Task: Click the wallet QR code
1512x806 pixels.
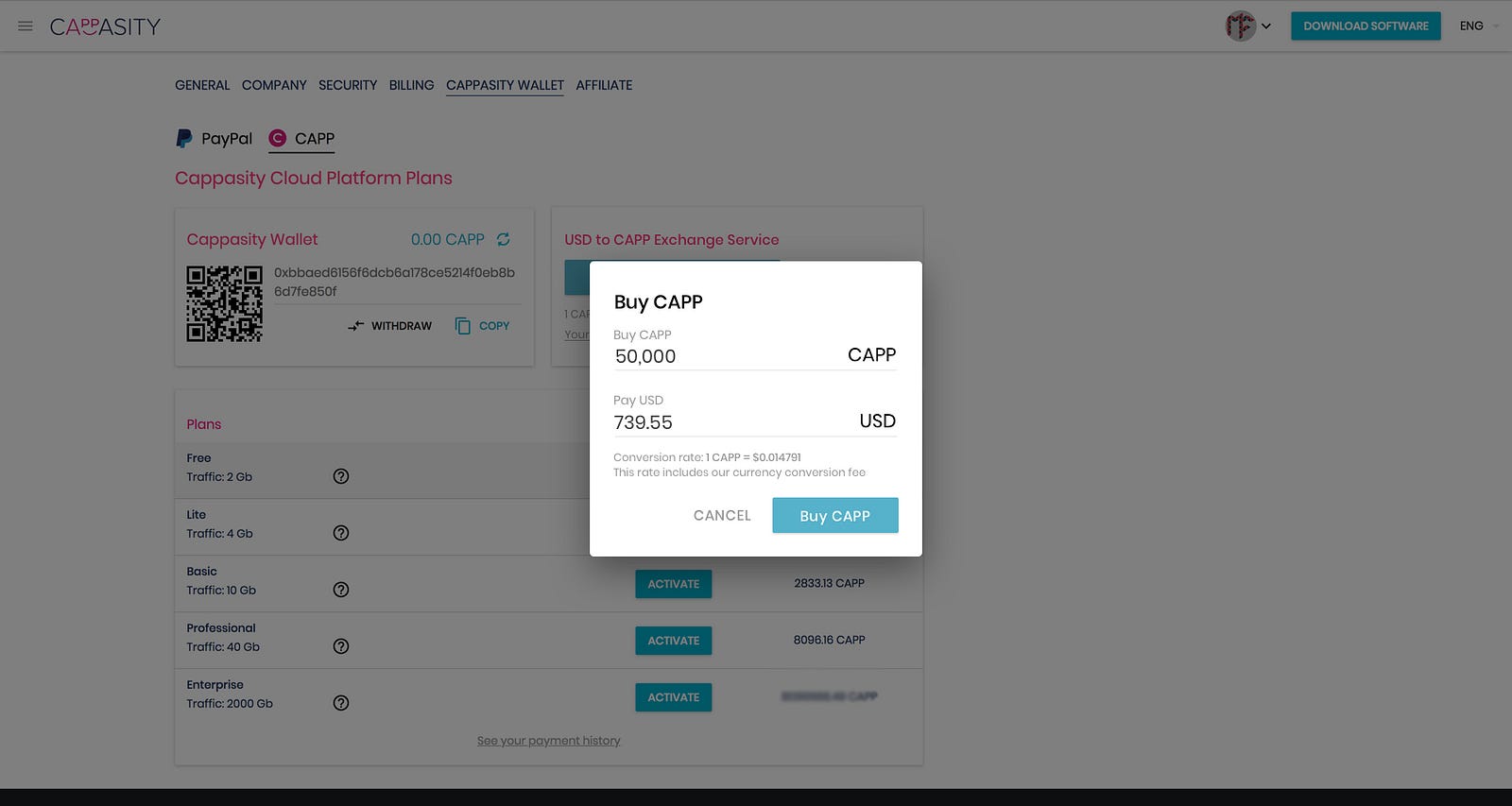Action: 224,303
